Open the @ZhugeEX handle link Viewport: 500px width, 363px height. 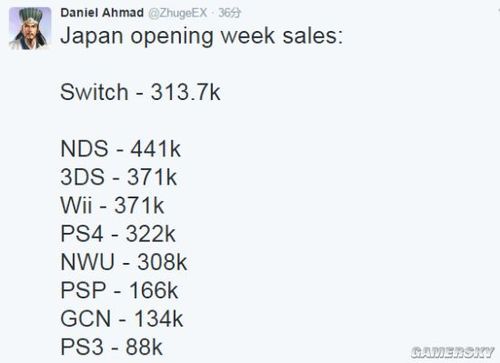tap(177, 13)
